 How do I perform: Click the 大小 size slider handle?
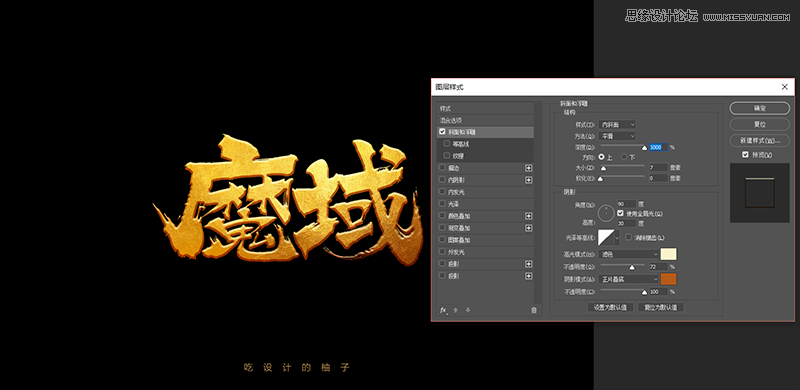pyautogui.click(x=604, y=168)
